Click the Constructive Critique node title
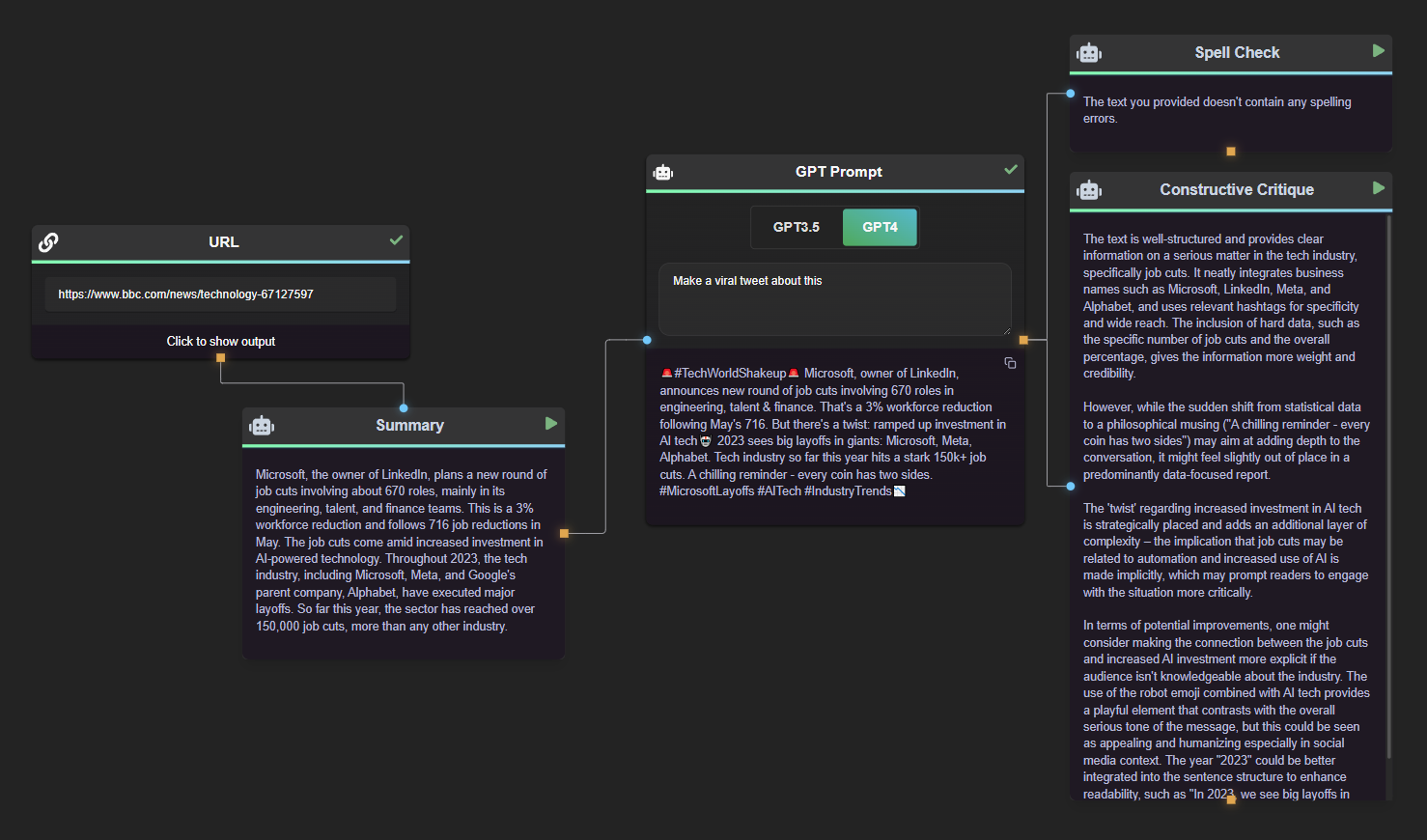1427x840 pixels. coord(1237,190)
